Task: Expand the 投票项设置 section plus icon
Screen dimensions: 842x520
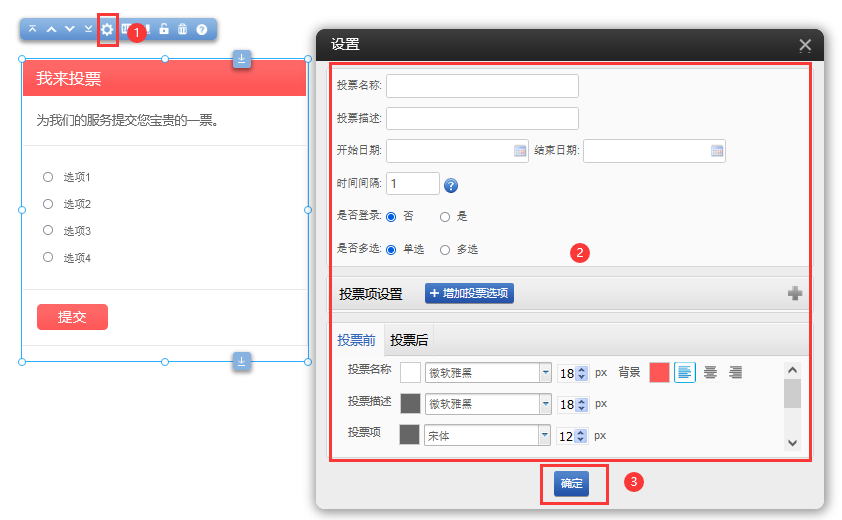Action: 795,293
